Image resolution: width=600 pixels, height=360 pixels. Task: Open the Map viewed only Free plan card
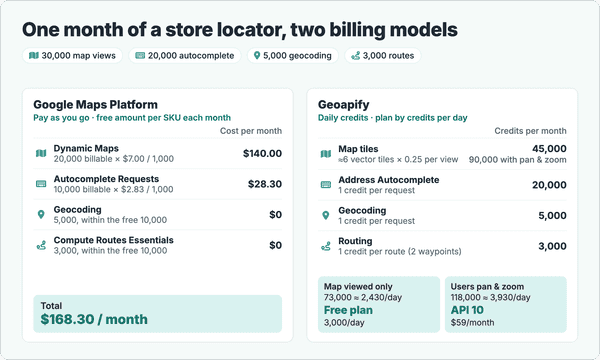click(379, 305)
